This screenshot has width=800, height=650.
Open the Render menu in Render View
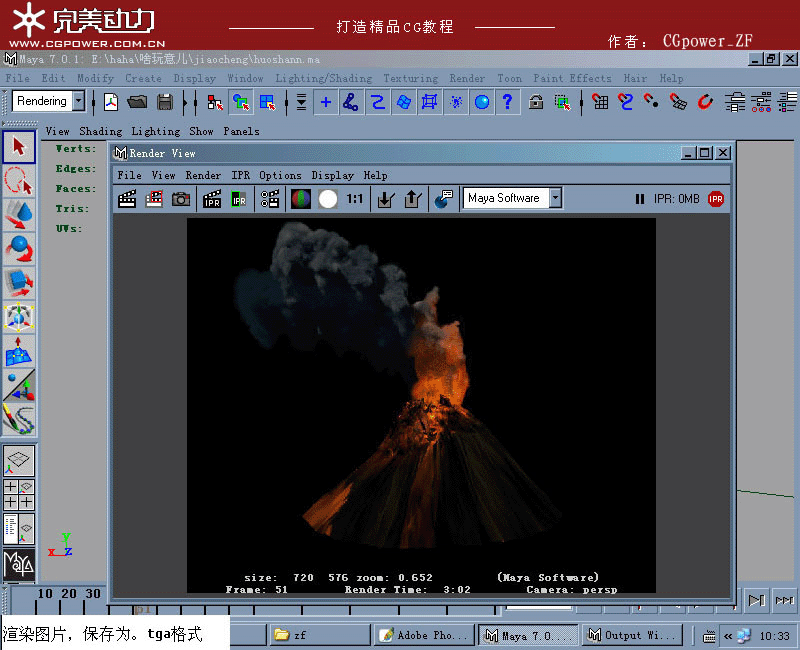pos(204,175)
